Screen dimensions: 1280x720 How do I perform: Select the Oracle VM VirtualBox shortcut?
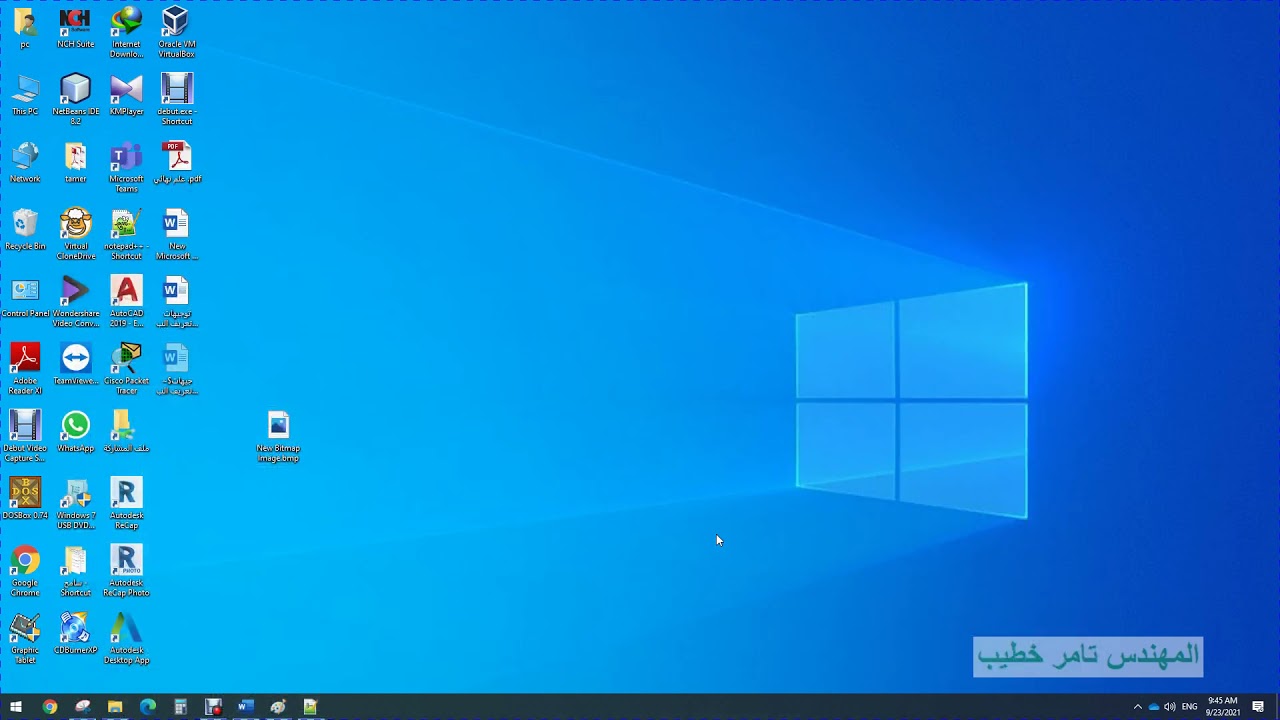click(176, 33)
